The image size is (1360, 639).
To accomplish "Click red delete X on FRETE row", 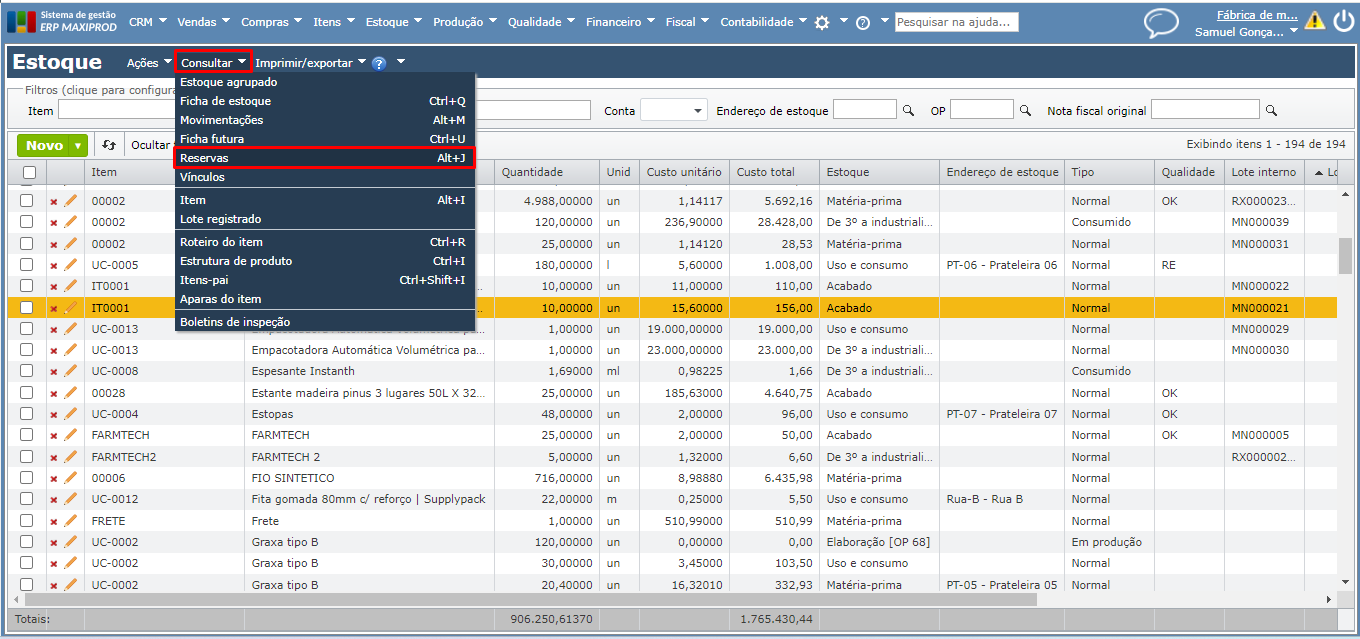I will point(54,522).
